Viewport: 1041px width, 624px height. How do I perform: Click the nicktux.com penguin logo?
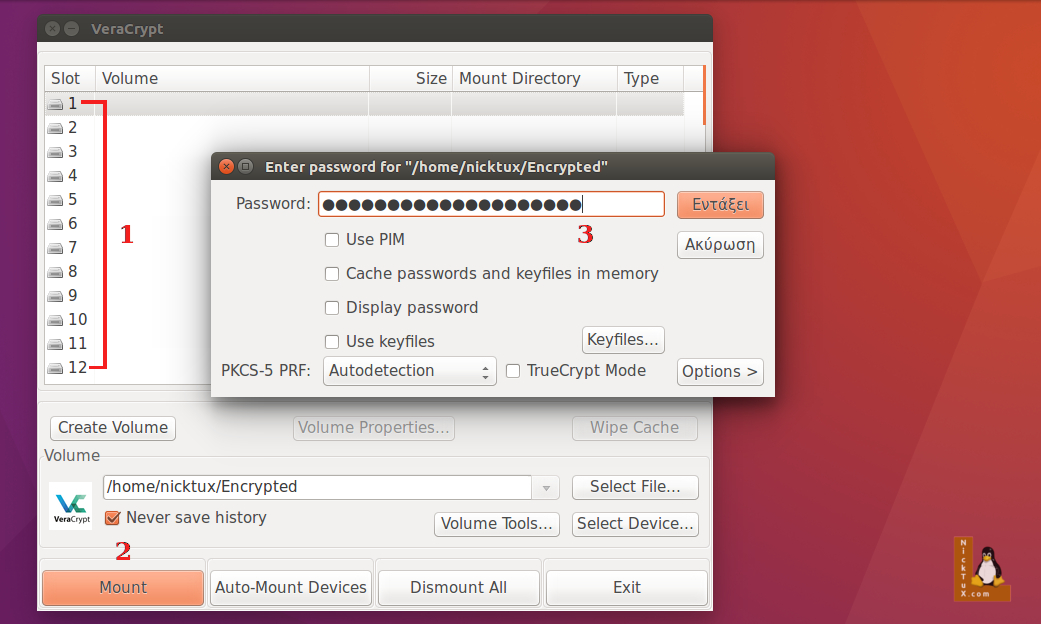tap(981, 568)
